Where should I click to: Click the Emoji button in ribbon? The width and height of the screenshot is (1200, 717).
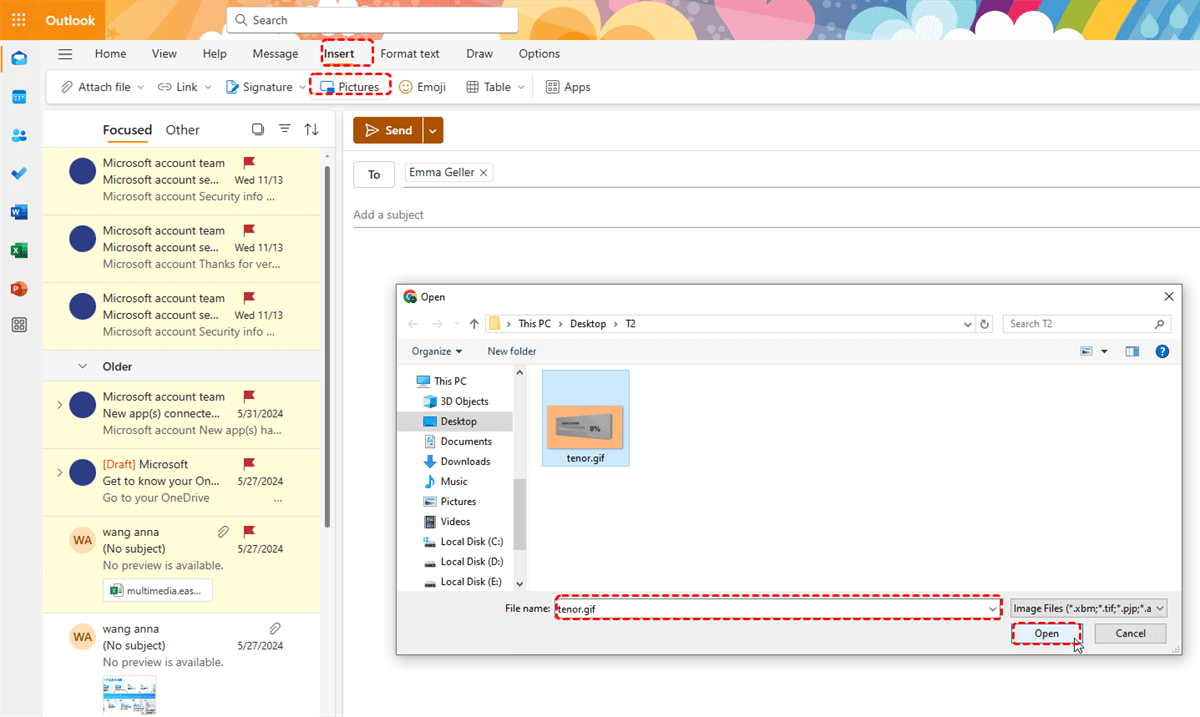422,87
